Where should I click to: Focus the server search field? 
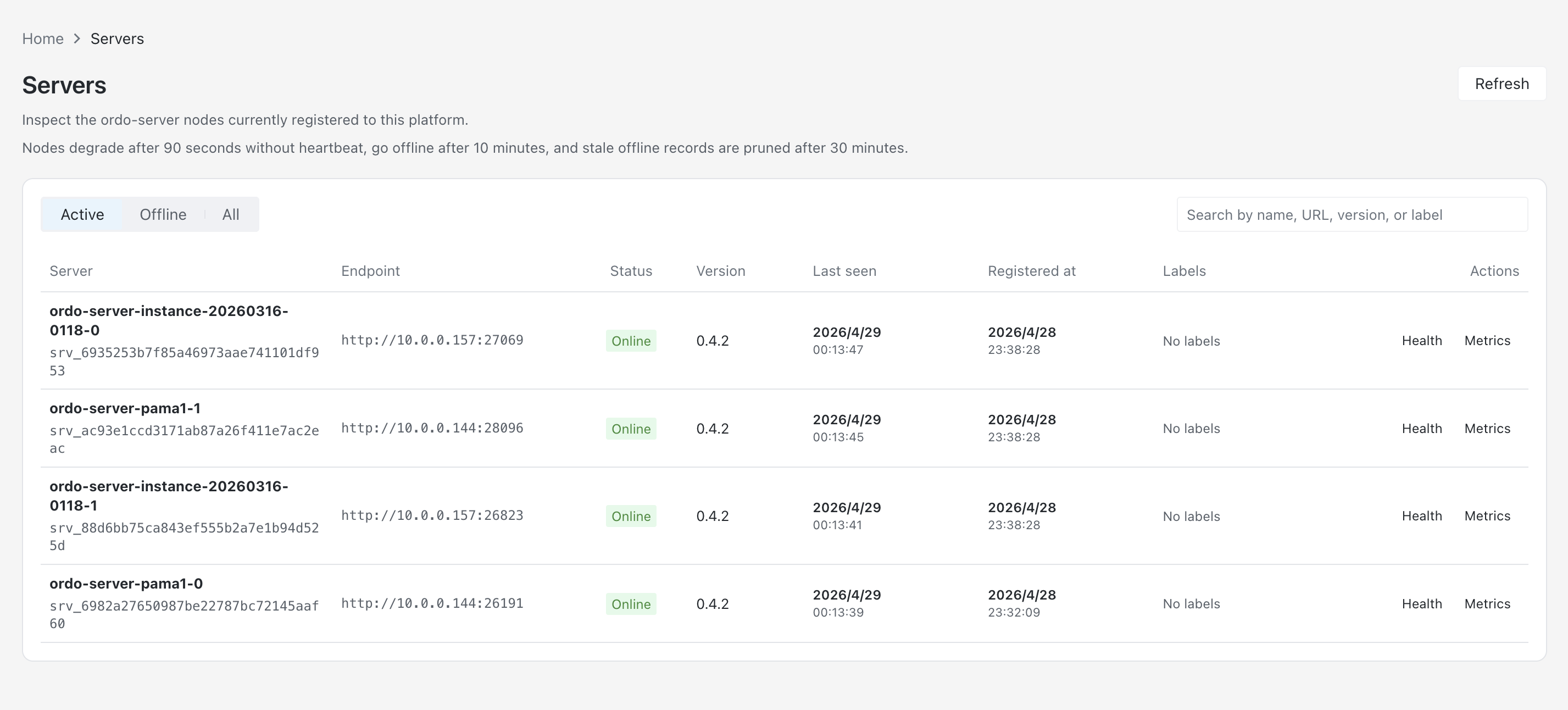point(1352,215)
